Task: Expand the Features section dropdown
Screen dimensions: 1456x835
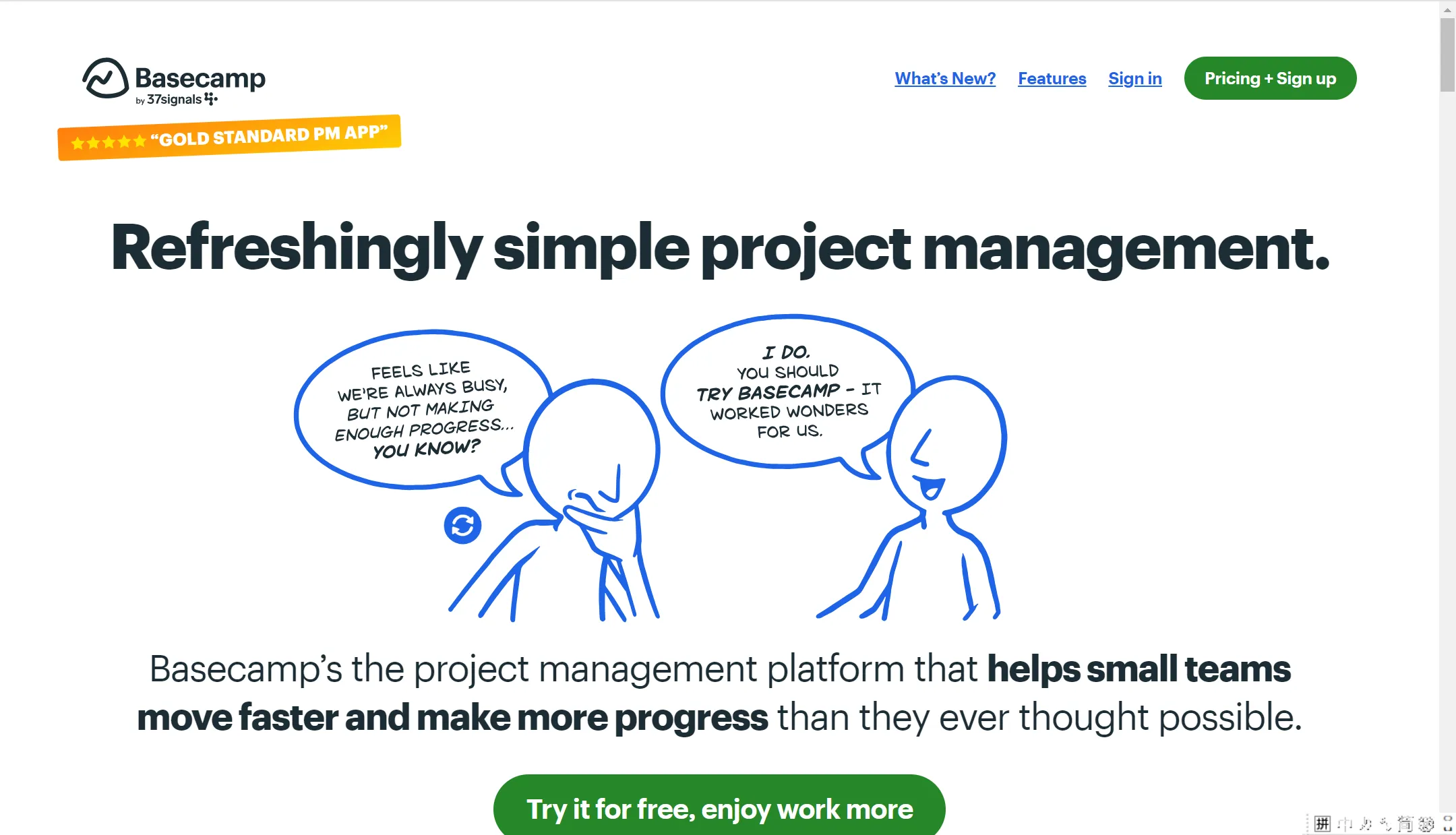Action: pos(1052,78)
